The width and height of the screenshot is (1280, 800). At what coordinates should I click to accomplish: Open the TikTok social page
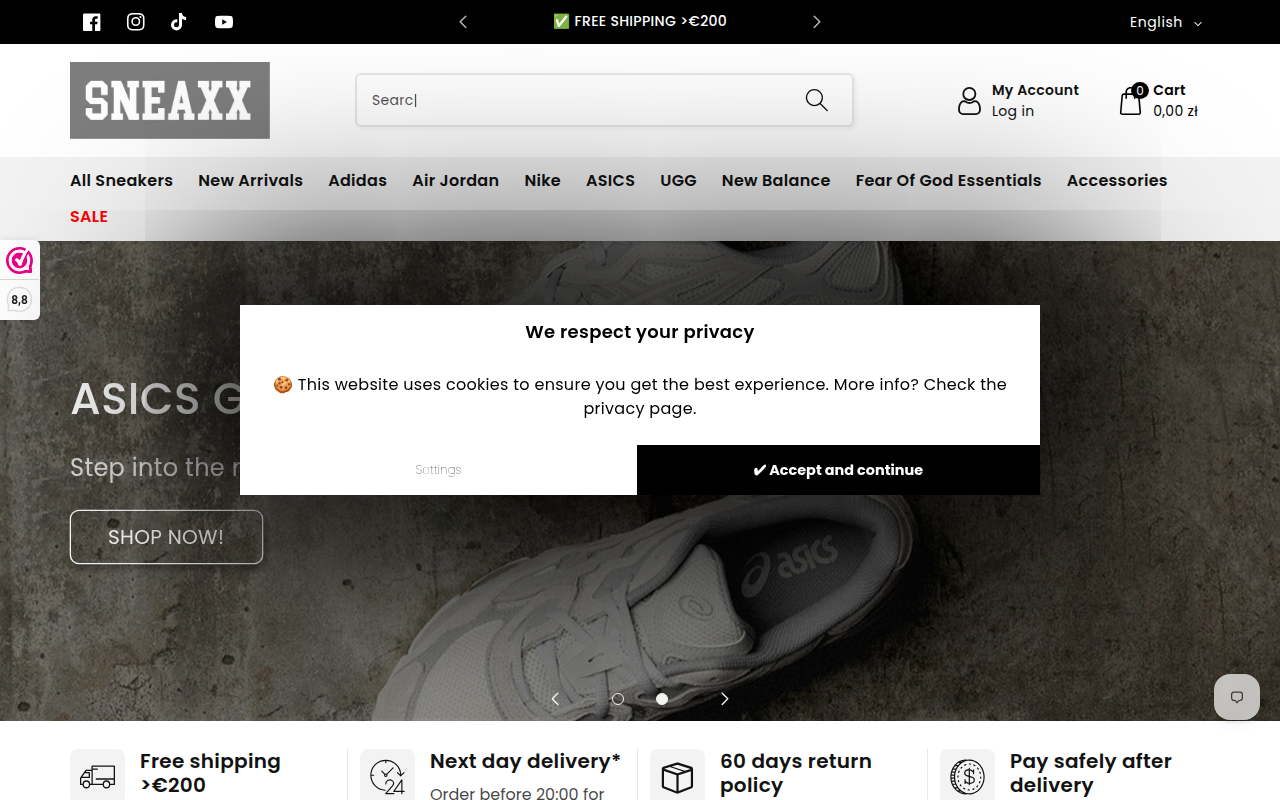pyautogui.click(x=179, y=22)
